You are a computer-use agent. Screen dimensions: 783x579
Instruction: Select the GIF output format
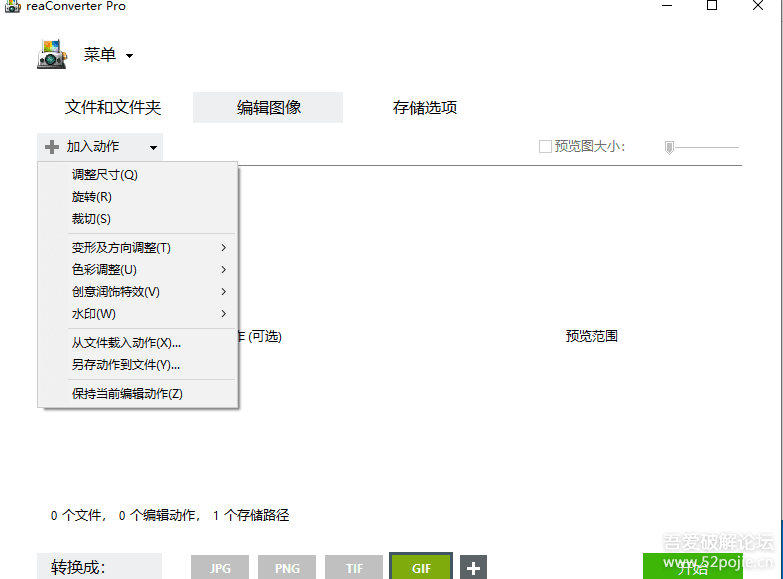[x=421, y=568]
